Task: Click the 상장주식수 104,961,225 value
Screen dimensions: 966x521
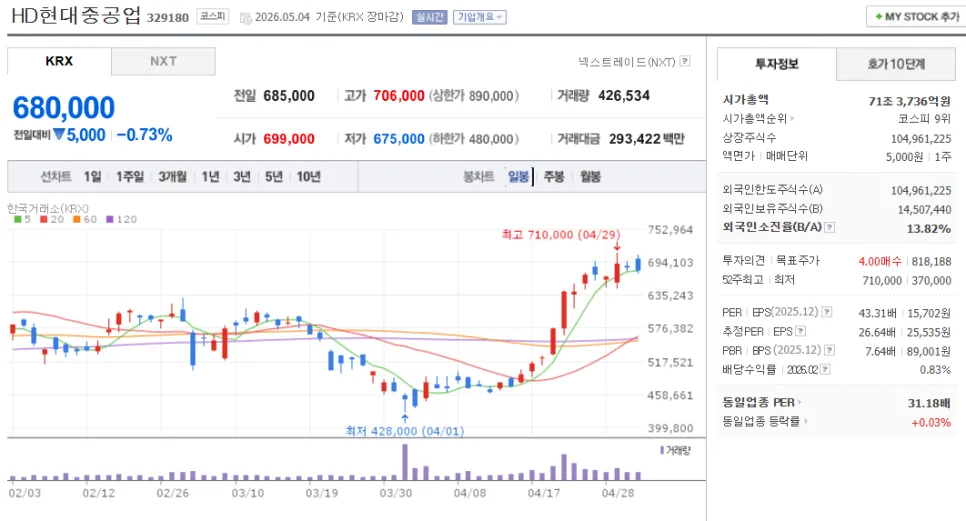Action: (x=921, y=139)
